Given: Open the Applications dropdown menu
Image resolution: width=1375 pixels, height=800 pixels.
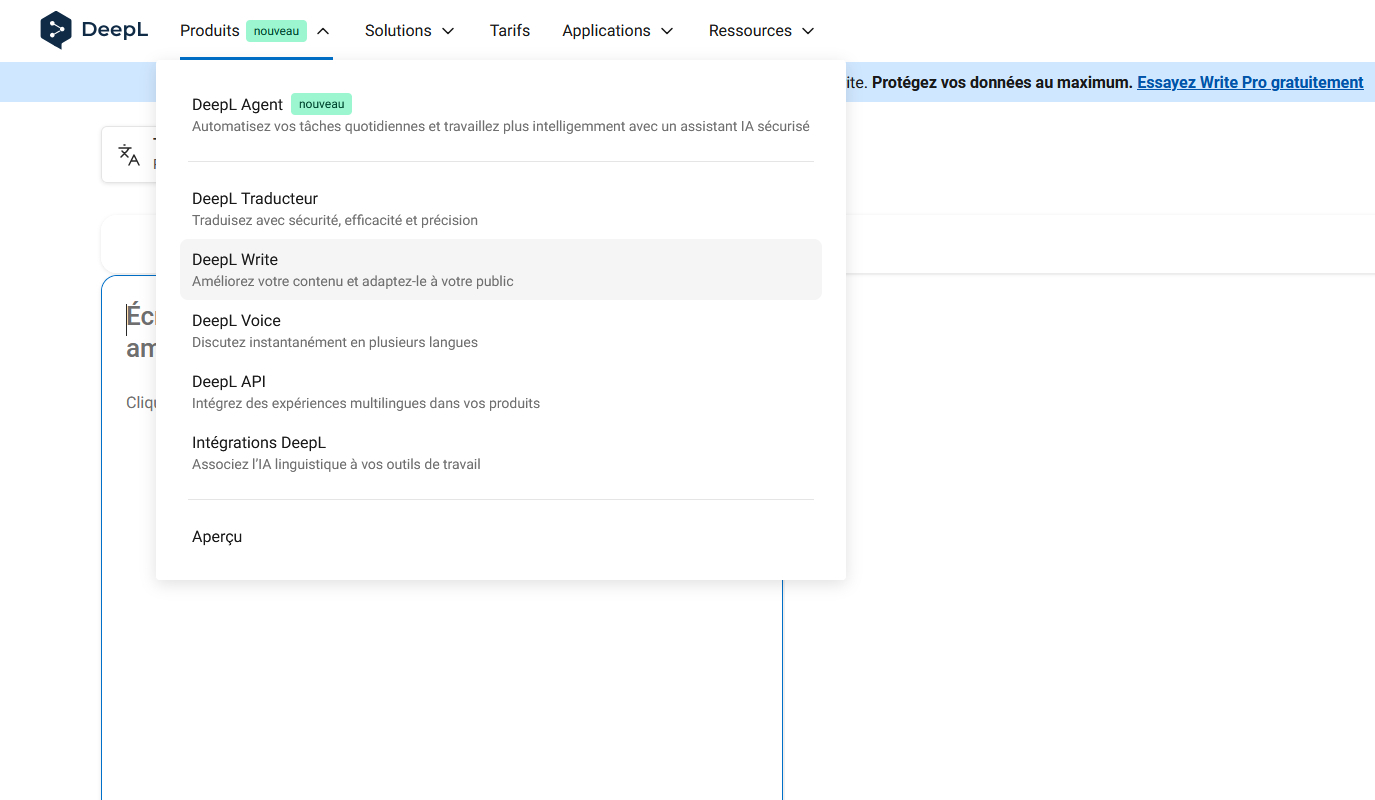Looking at the screenshot, I should coord(617,31).
